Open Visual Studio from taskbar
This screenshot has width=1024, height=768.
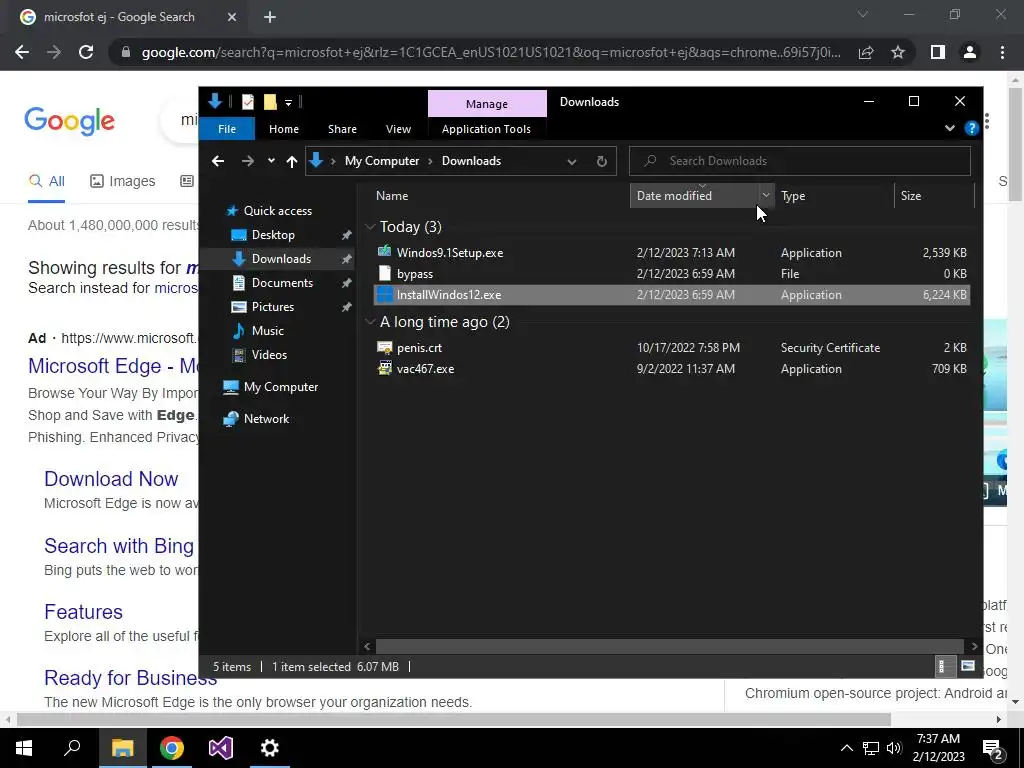tap(221, 748)
